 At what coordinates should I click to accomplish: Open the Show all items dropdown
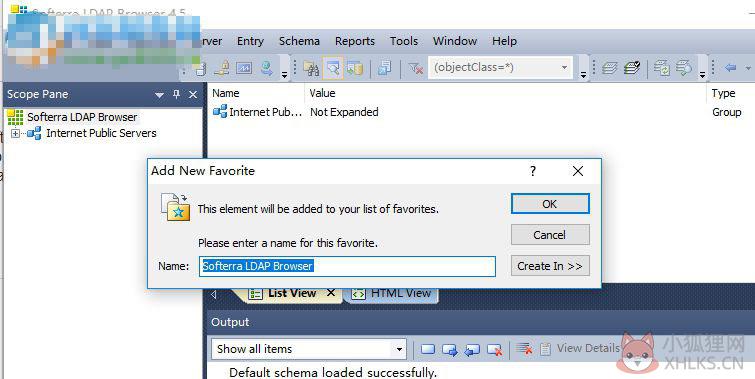(x=399, y=349)
